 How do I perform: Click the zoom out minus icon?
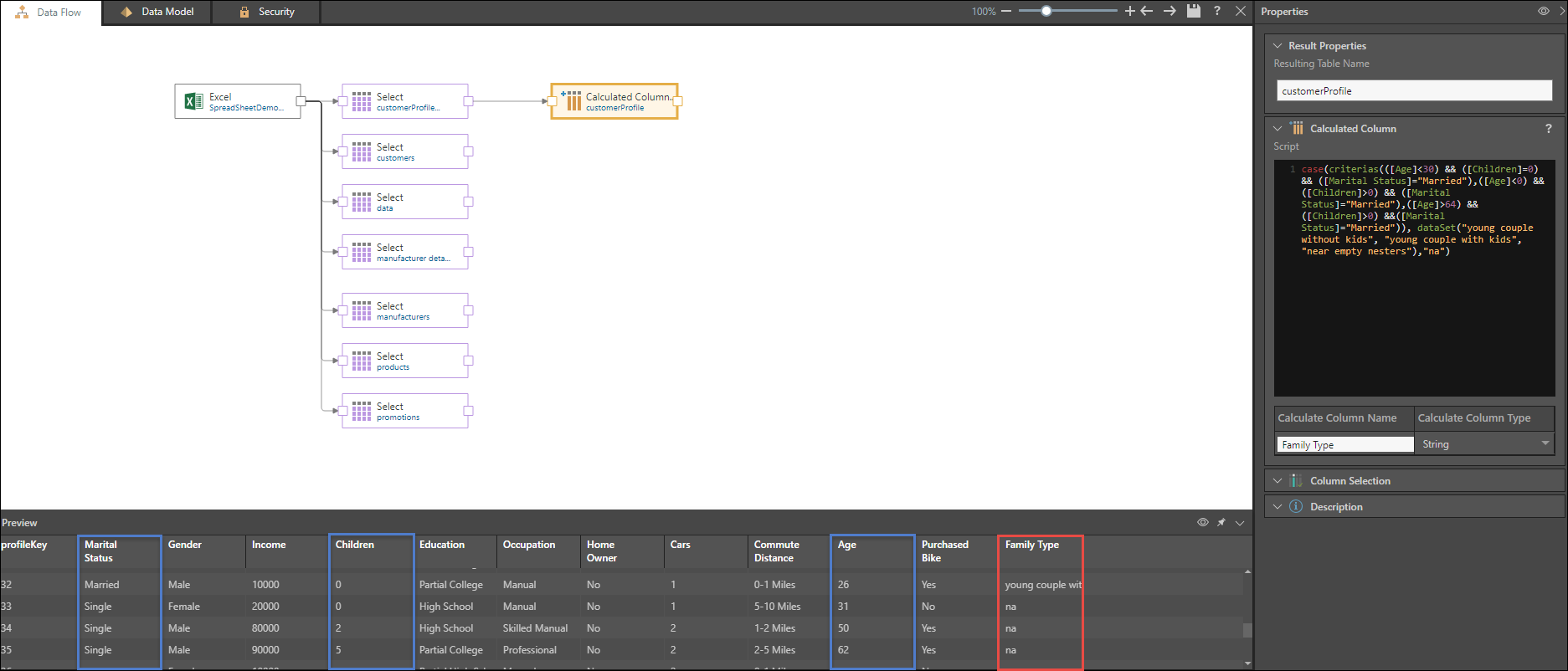tap(1006, 11)
